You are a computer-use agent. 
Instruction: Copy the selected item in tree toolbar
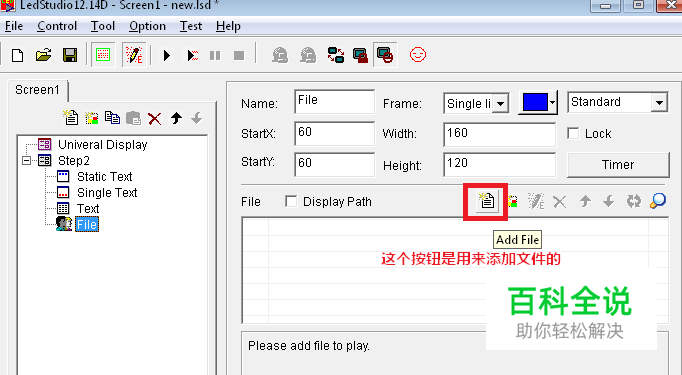(112, 118)
